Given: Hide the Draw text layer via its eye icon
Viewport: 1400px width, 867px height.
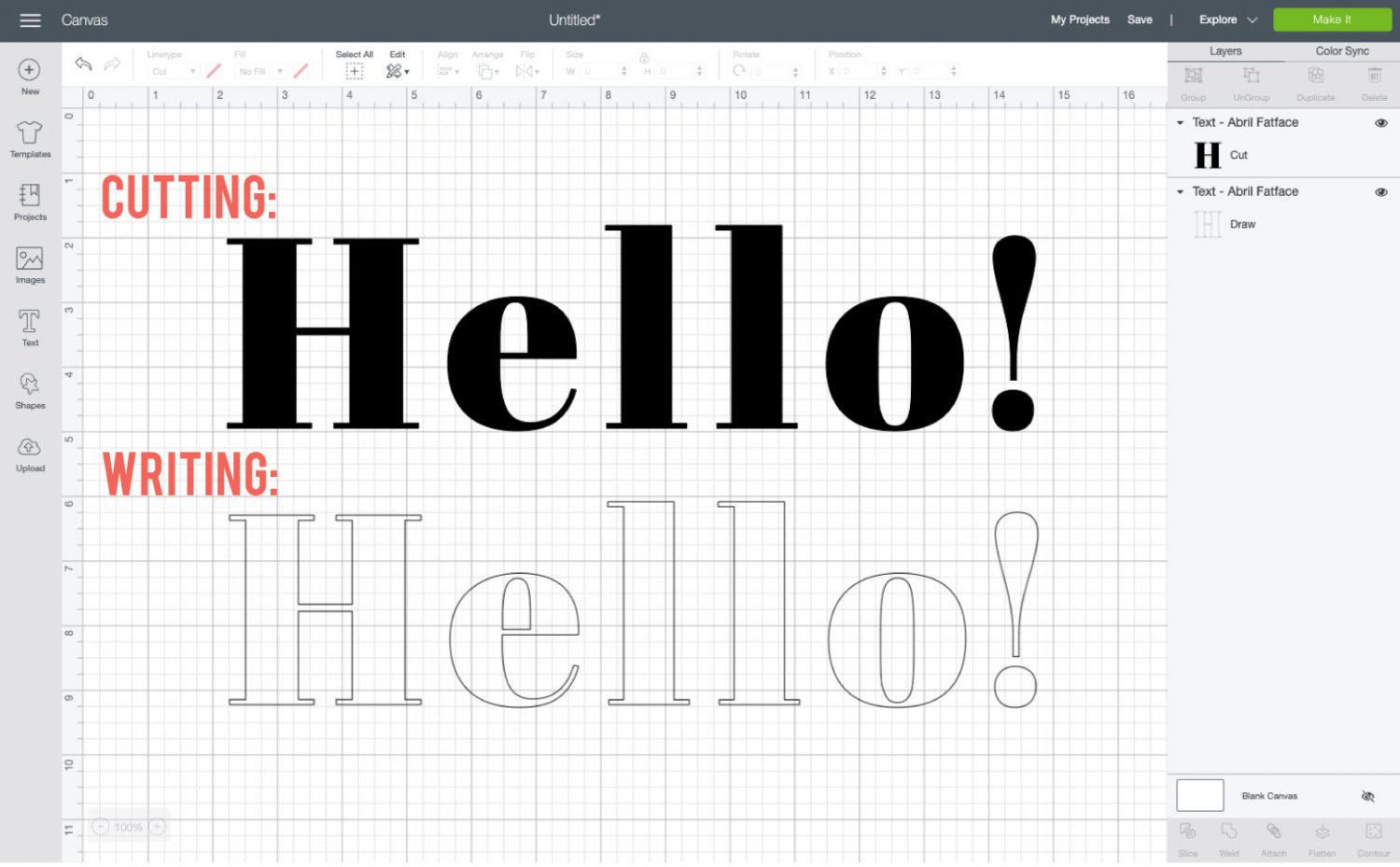Looking at the screenshot, I should coord(1381,192).
